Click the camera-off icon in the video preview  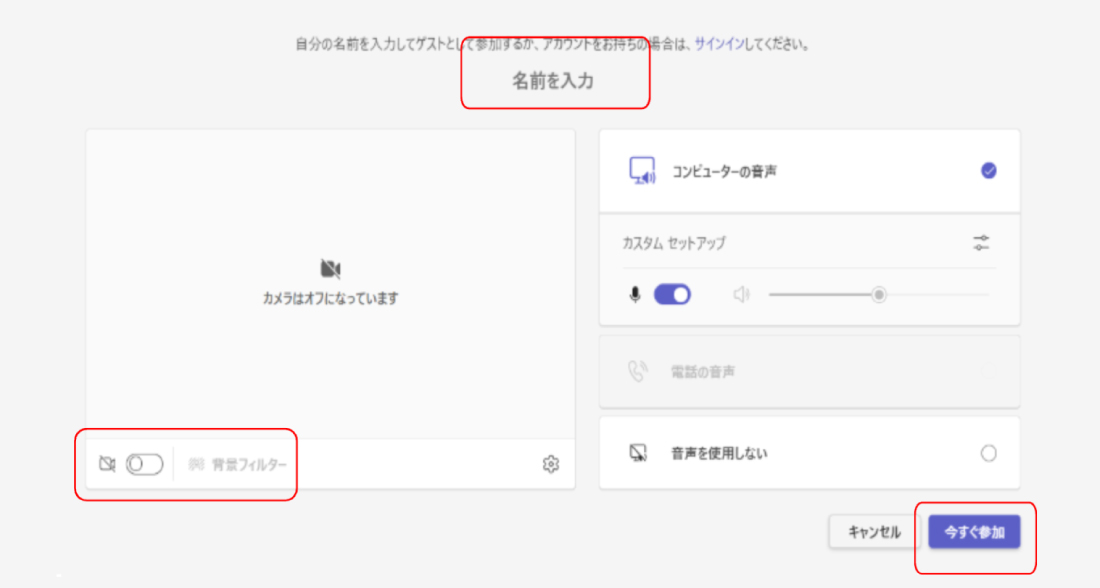coord(331,269)
